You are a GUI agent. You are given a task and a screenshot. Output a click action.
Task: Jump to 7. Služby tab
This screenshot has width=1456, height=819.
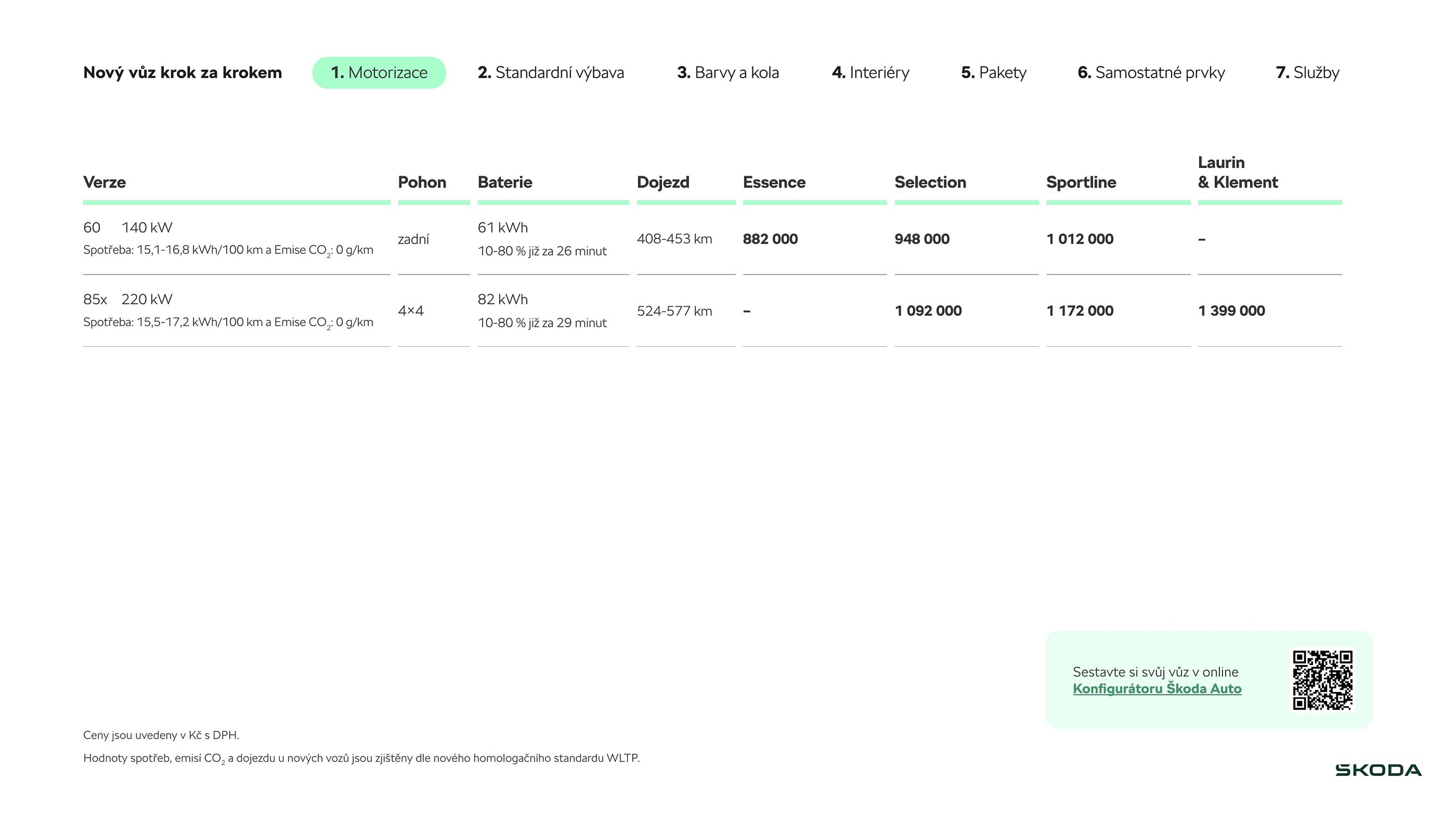click(1307, 72)
